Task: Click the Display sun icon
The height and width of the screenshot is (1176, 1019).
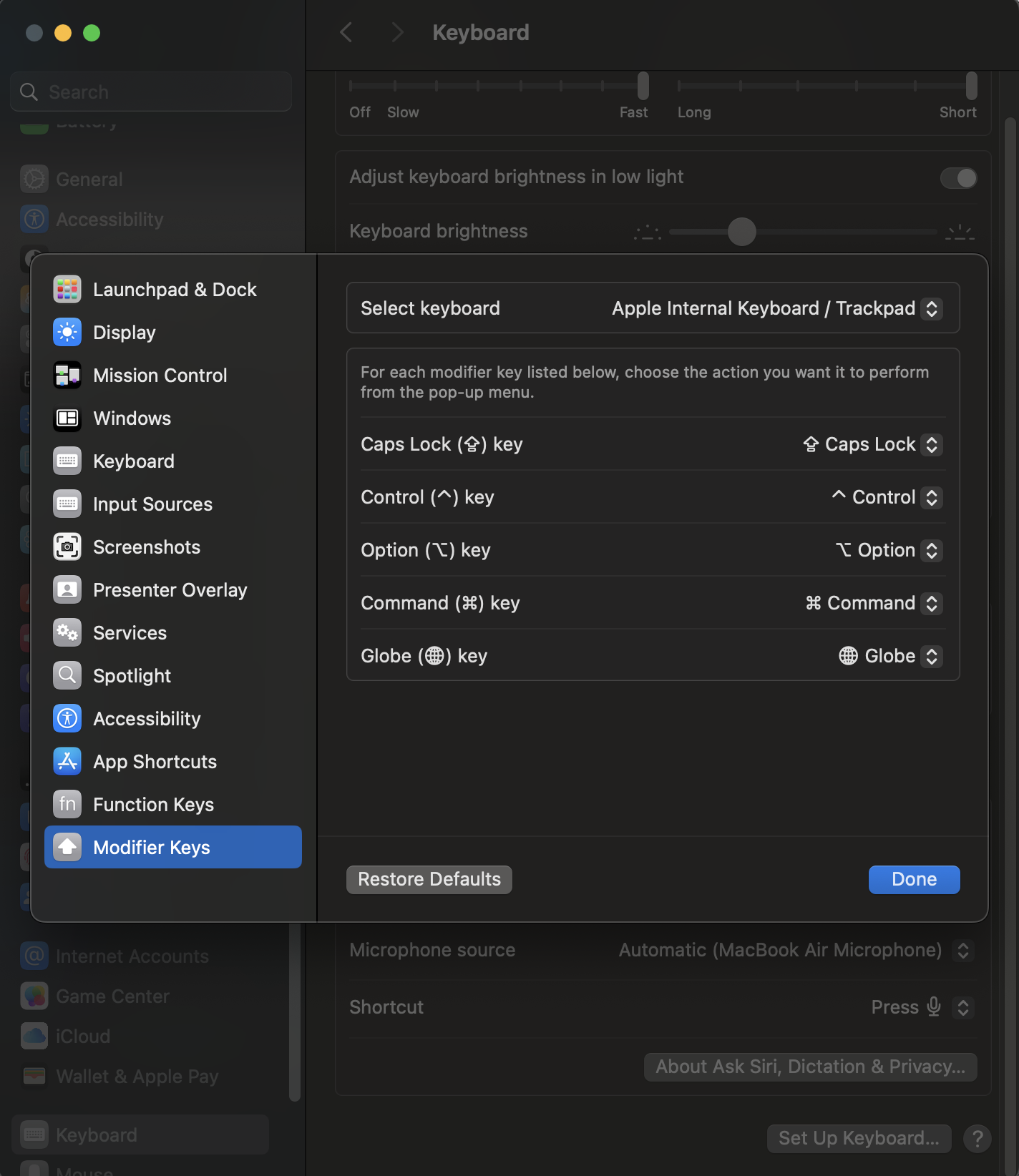Action: pyautogui.click(x=67, y=333)
